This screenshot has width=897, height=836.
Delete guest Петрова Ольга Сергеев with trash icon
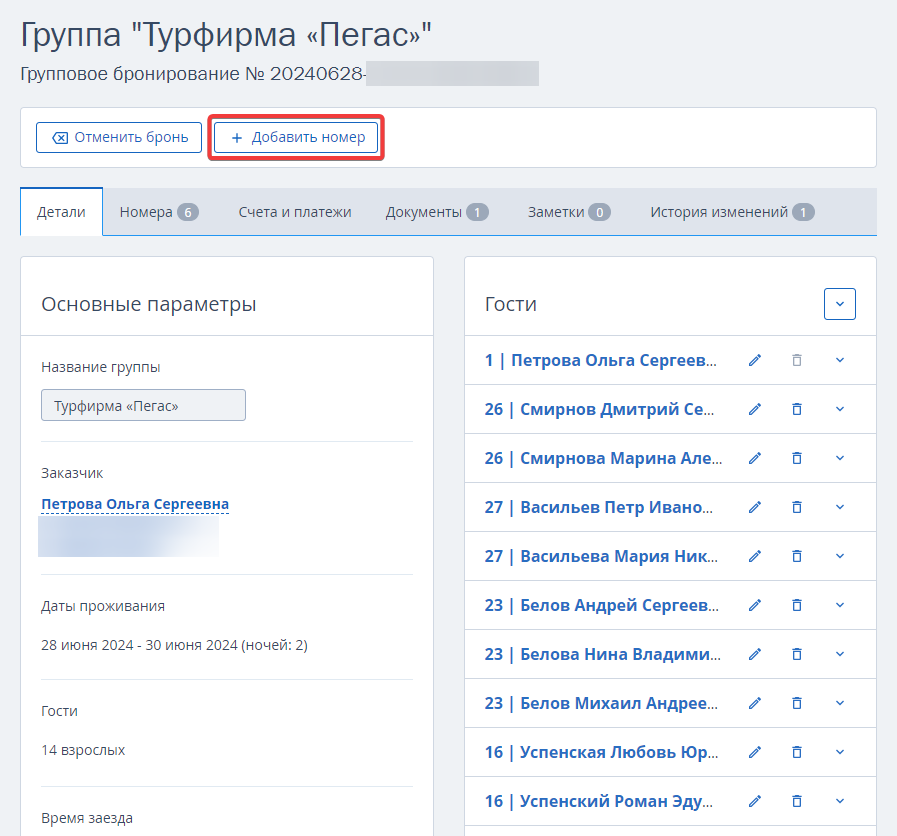pos(797,360)
